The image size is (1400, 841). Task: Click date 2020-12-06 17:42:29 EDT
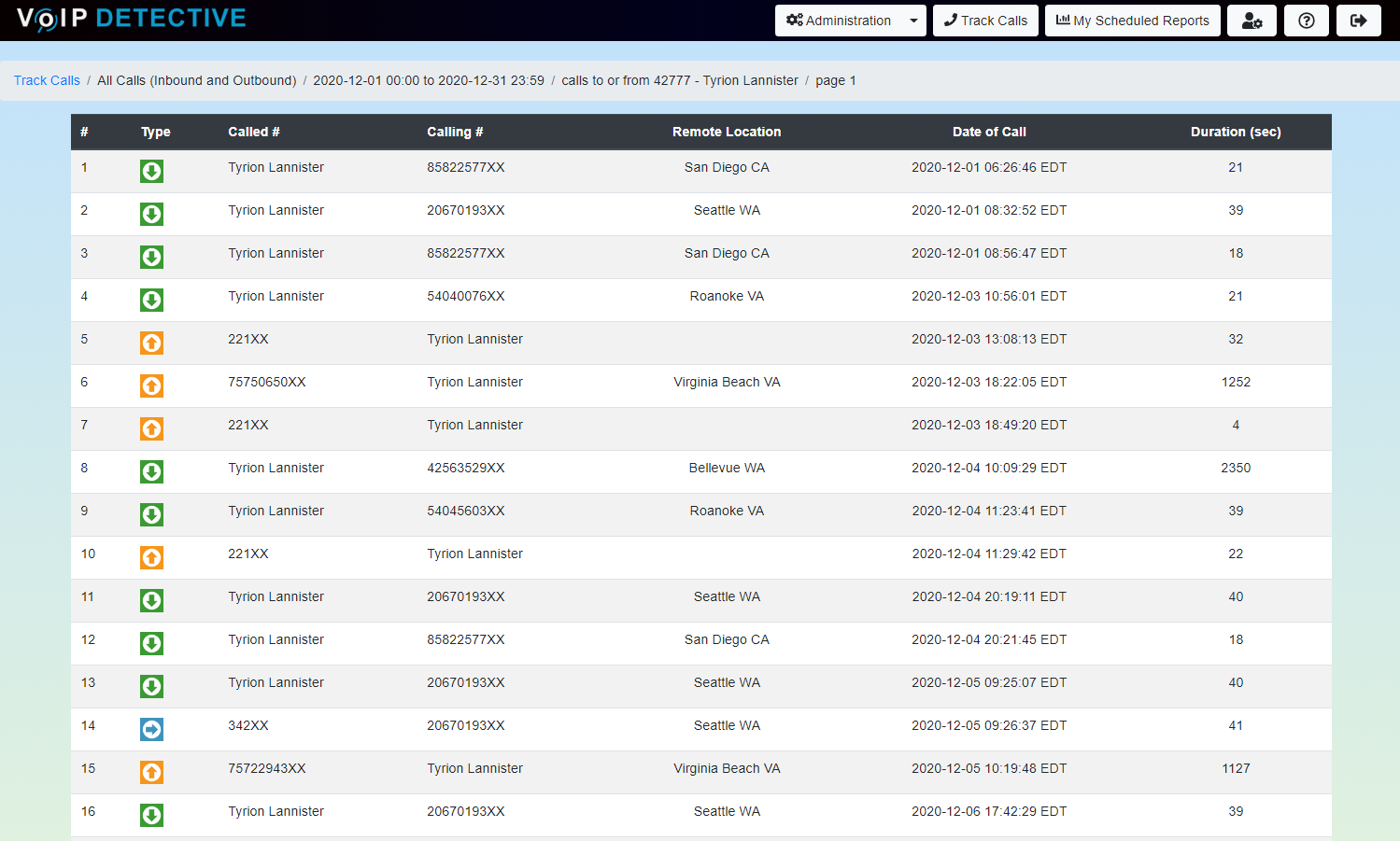[x=989, y=811]
